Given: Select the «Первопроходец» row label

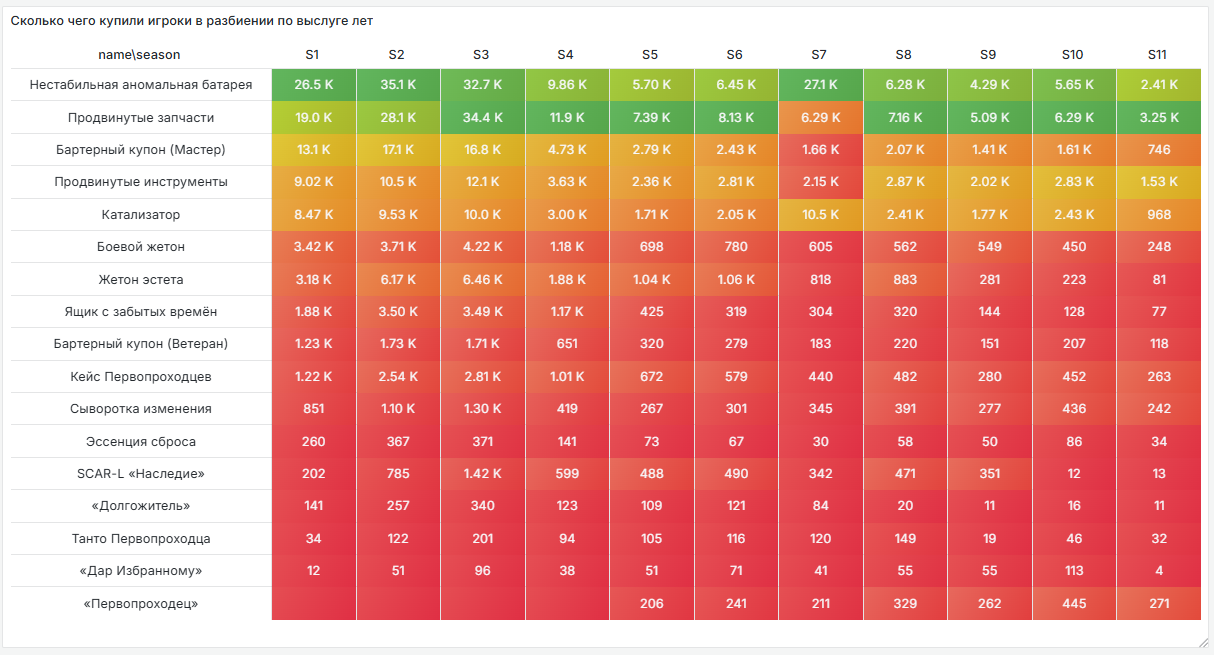Looking at the screenshot, I should coord(141,604).
